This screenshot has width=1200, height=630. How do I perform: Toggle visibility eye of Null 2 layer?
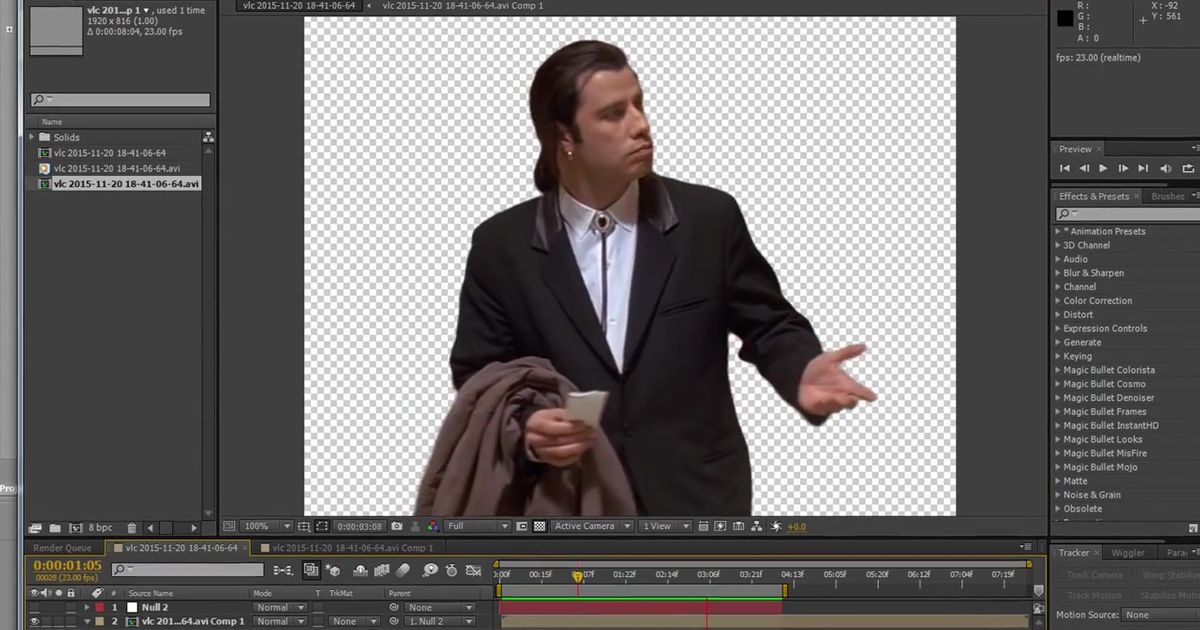(x=35, y=607)
